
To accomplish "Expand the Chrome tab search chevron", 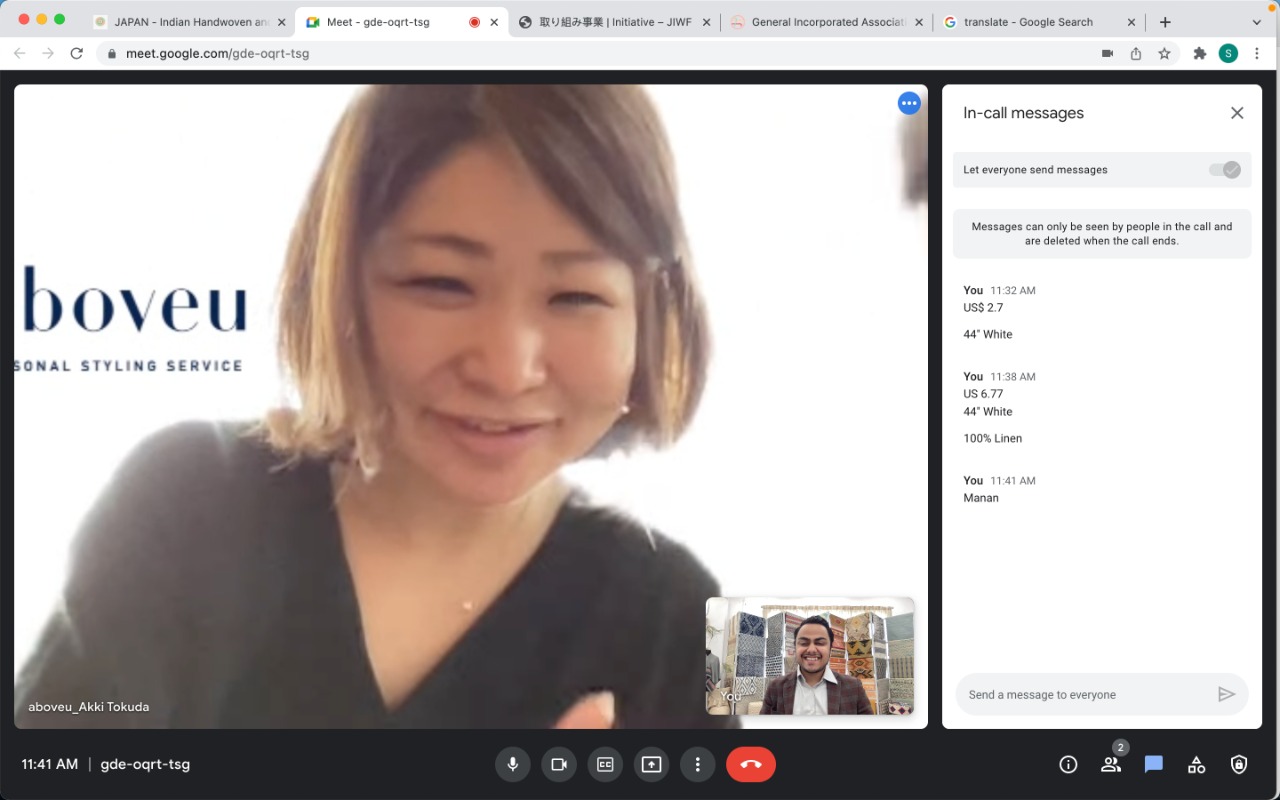I will click(x=1257, y=22).
